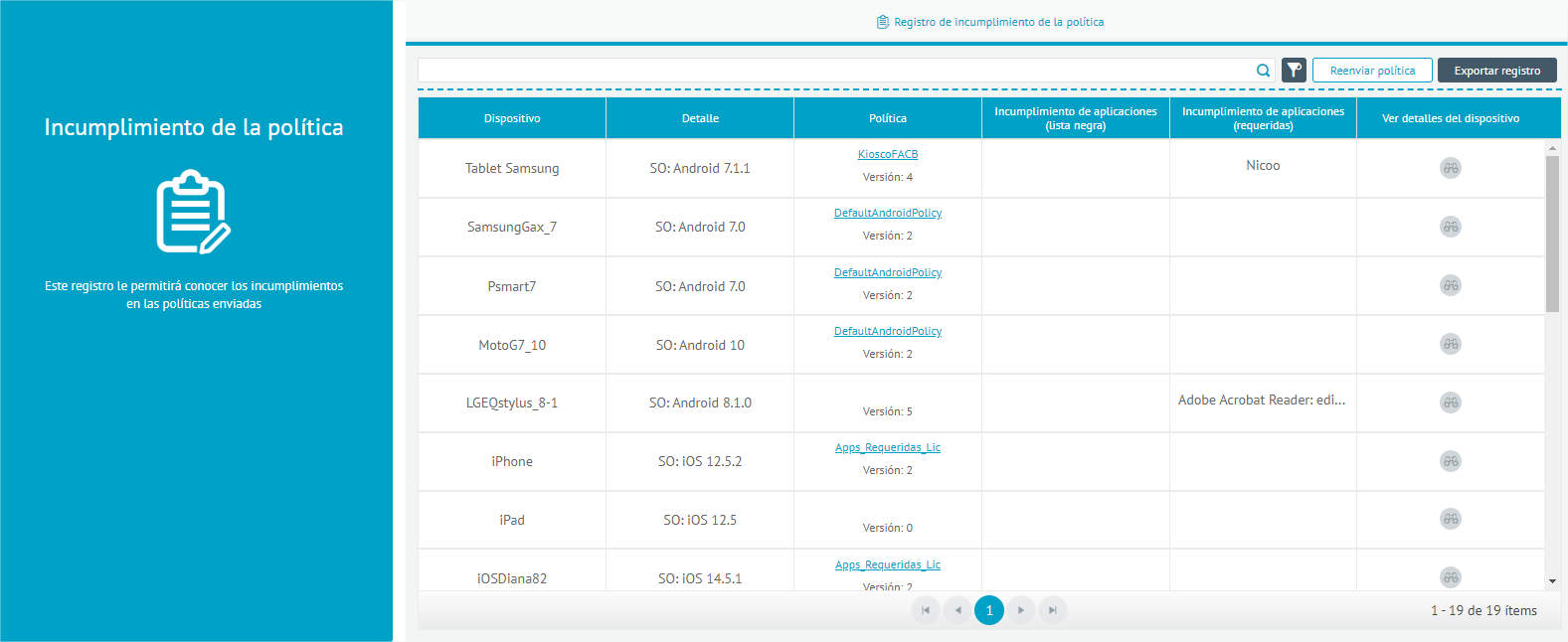Select iPhone device cell
Screen dimensions: 1568x642
click(512, 461)
